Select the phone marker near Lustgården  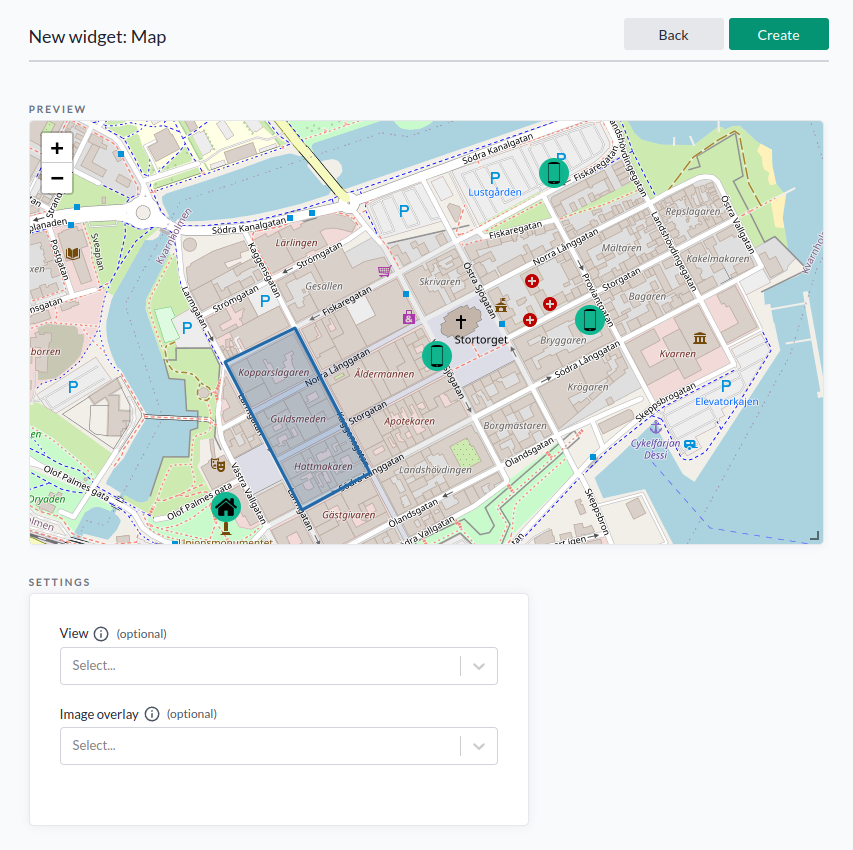[554, 173]
